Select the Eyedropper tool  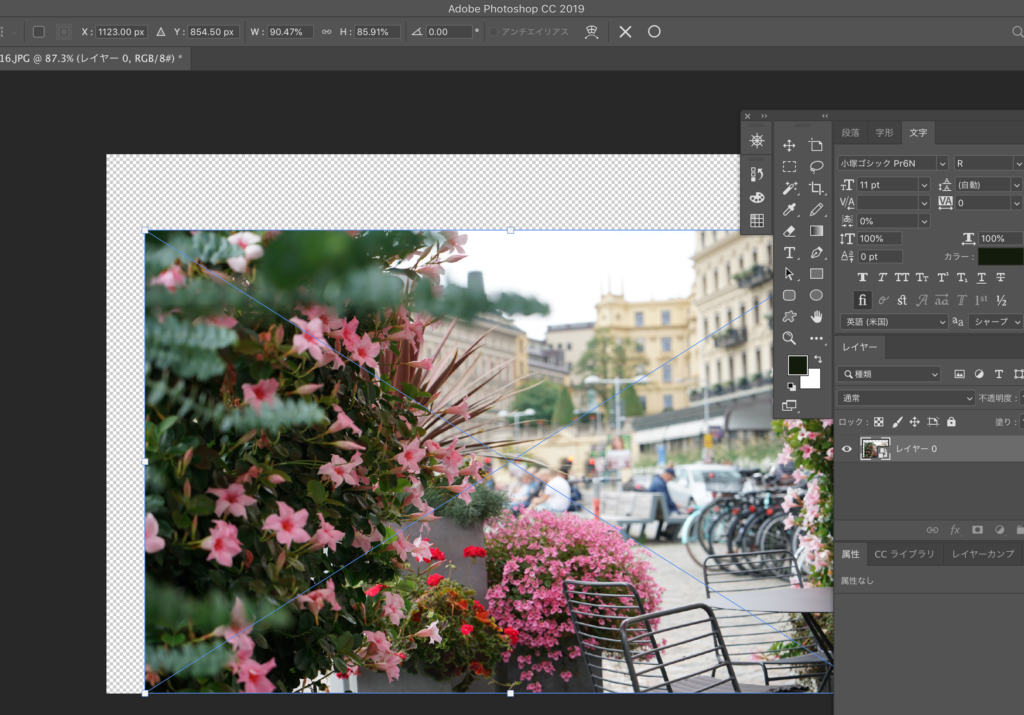click(x=789, y=210)
